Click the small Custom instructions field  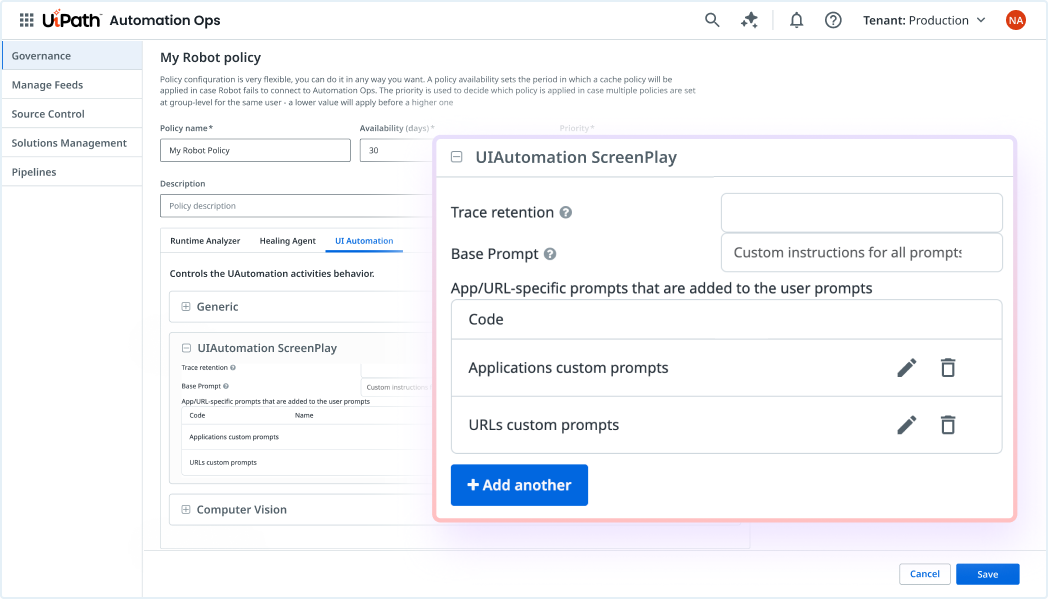pyautogui.click(x=398, y=387)
